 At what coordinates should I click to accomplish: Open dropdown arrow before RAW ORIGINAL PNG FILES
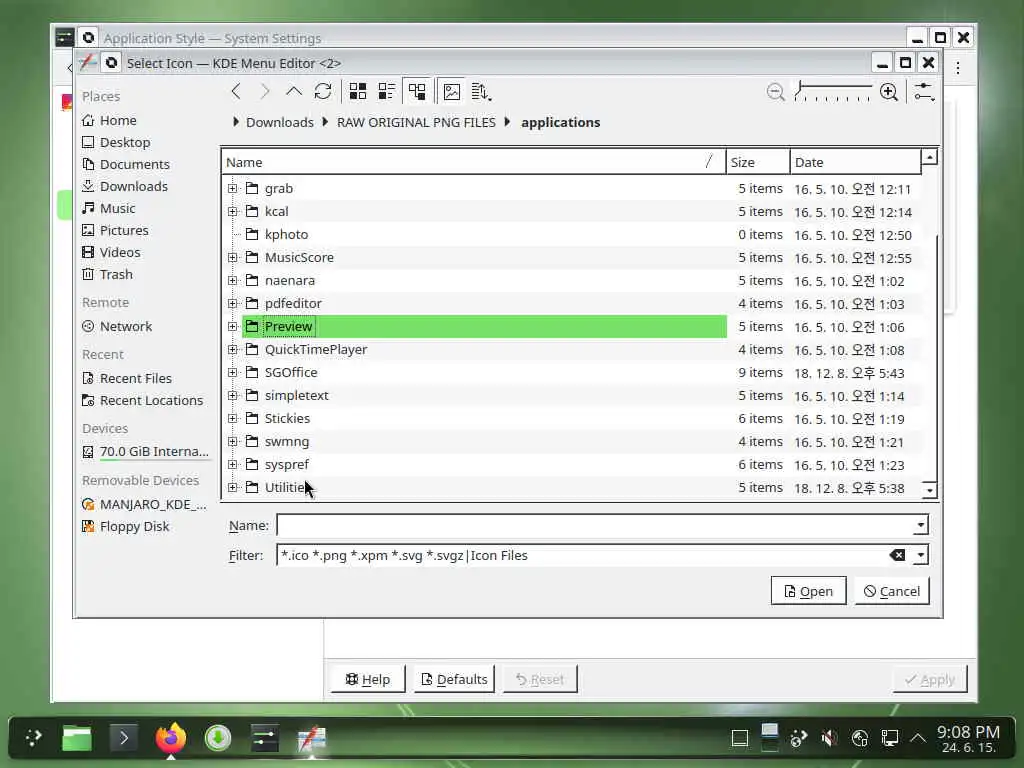pos(325,122)
